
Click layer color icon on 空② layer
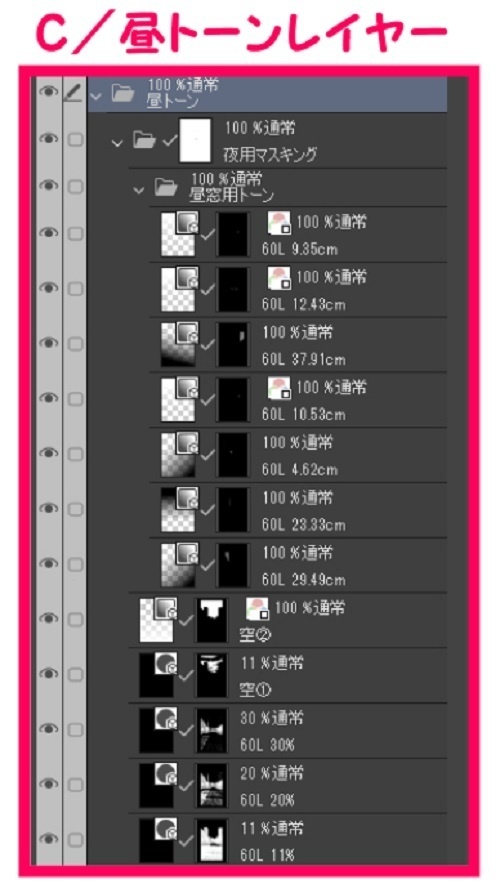click(257, 609)
